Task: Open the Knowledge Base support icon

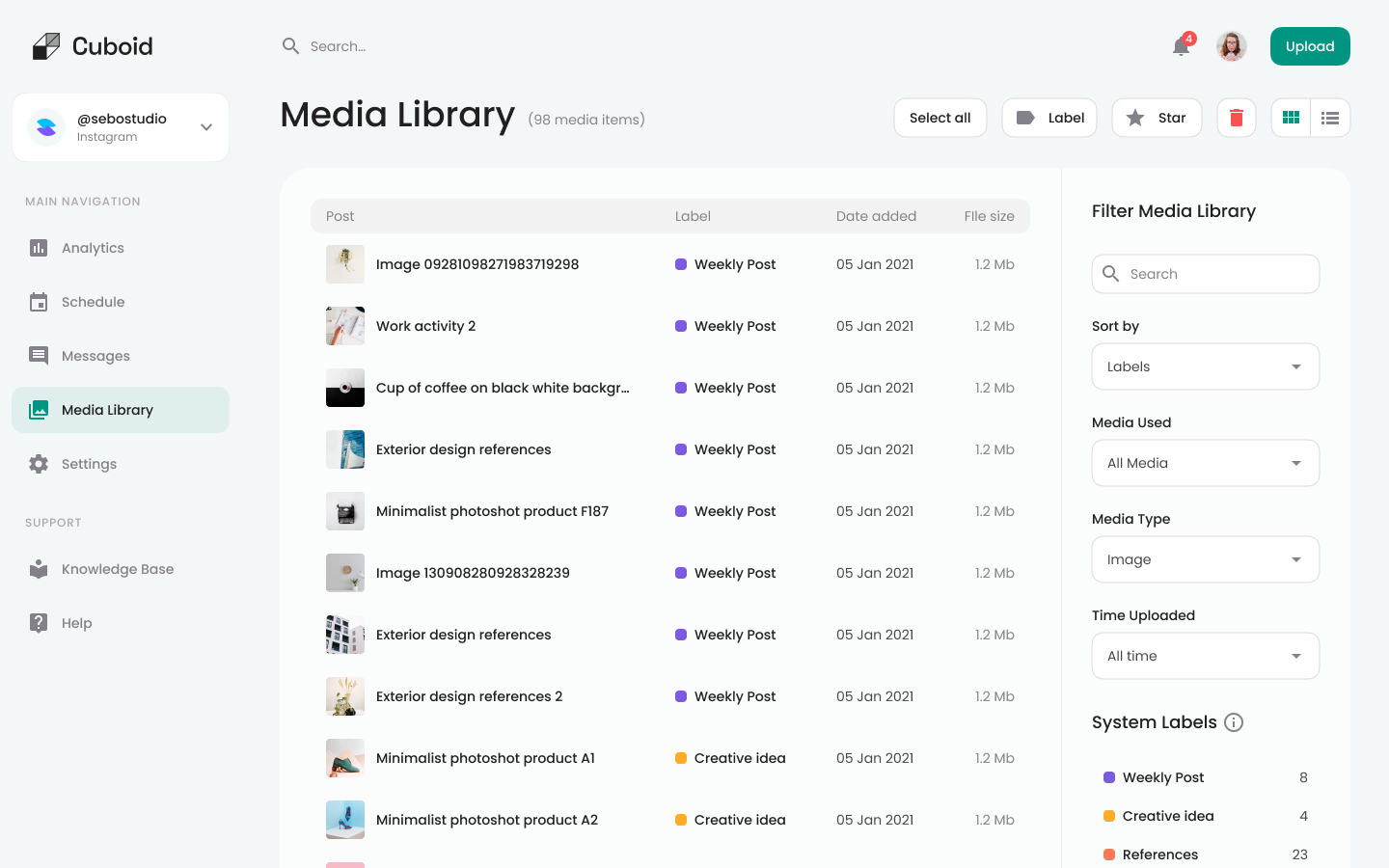Action: tap(39, 569)
